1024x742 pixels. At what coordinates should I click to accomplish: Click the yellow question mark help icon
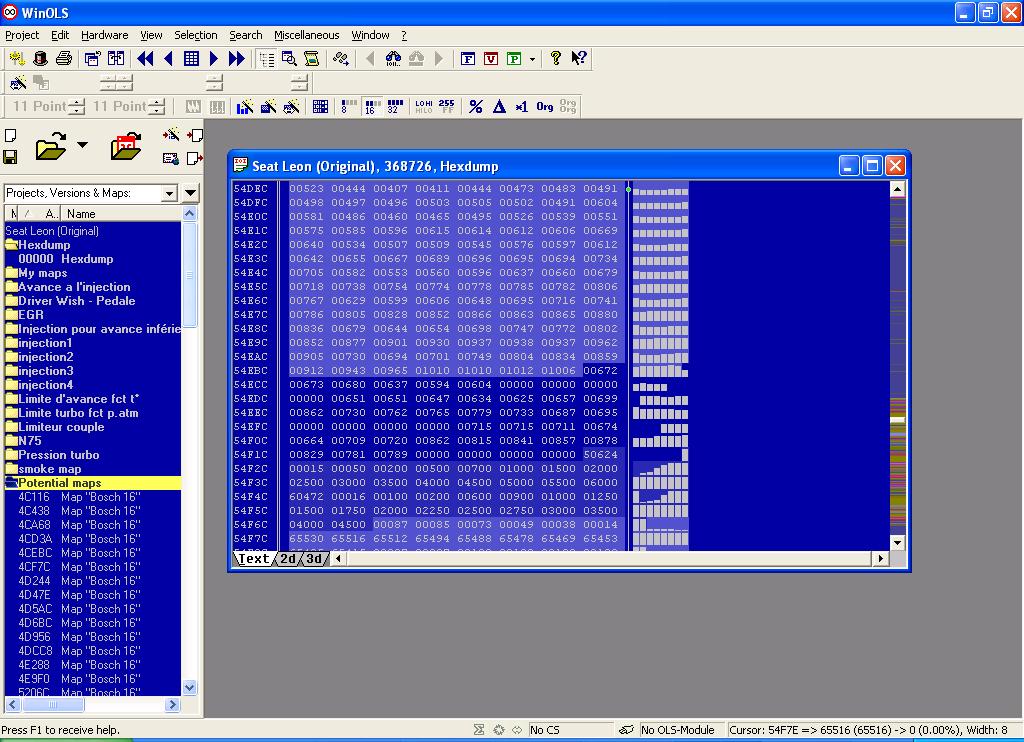556,59
